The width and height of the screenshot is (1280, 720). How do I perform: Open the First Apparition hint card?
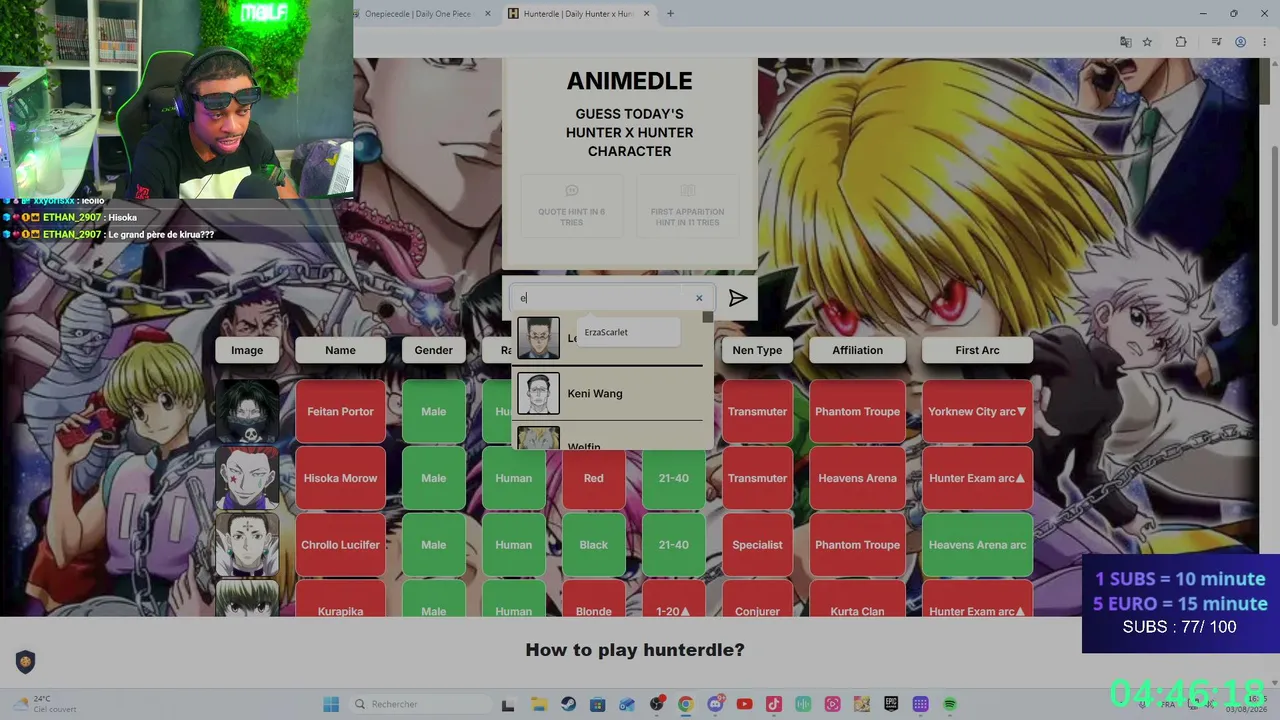(x=687, y=205)
